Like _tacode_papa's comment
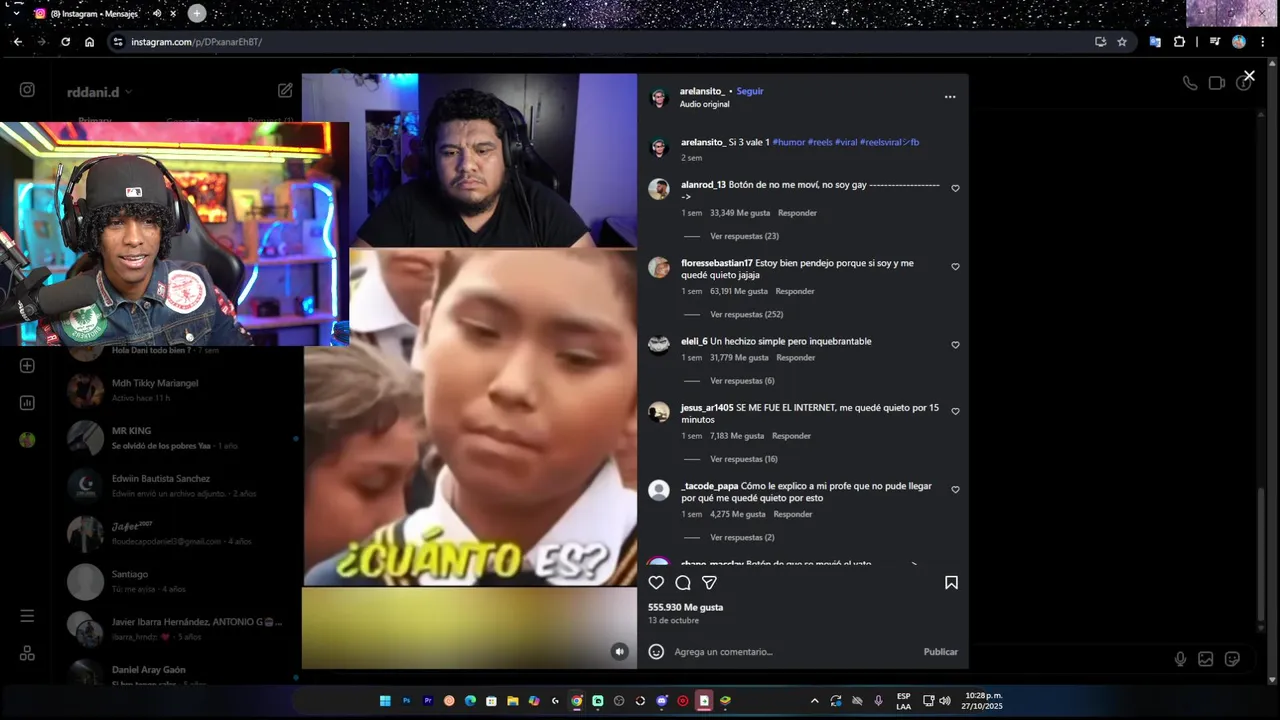 click(x=955, y=490)
